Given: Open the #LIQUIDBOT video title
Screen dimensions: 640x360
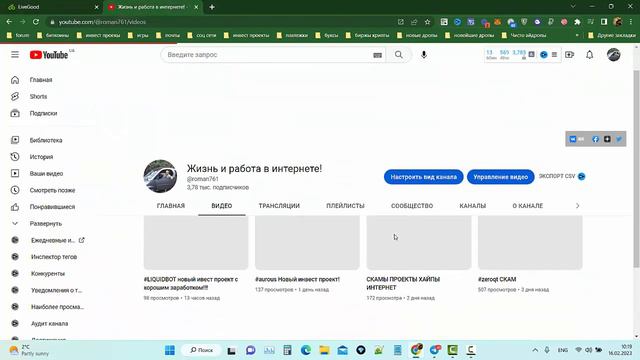Looking at the screenshot, I should [x=191, y=283].
